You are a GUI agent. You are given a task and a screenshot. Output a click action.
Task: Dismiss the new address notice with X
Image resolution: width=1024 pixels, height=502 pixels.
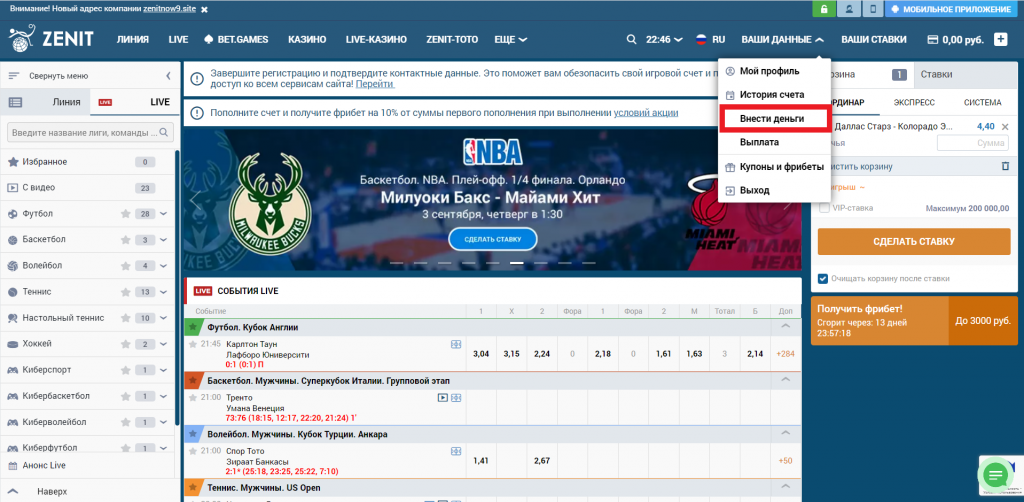pyautogui.click(x=204, y=10)
